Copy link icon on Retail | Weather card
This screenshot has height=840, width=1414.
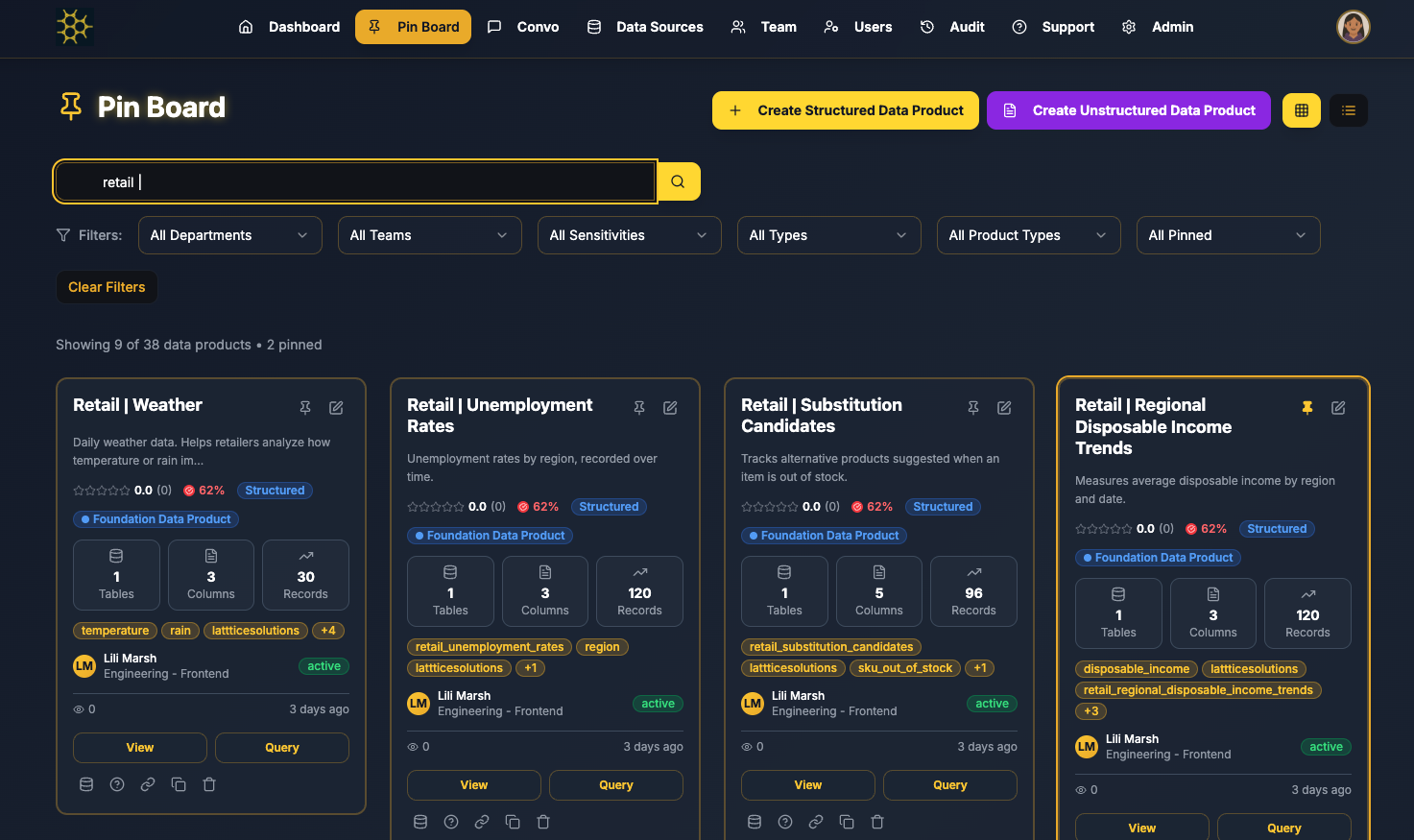coord(148,784)
